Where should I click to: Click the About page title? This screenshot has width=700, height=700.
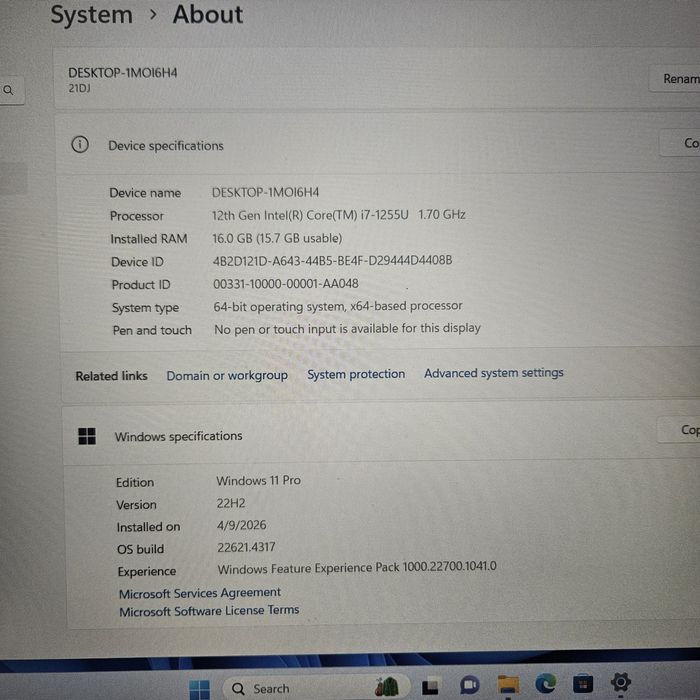pos(208,14)
